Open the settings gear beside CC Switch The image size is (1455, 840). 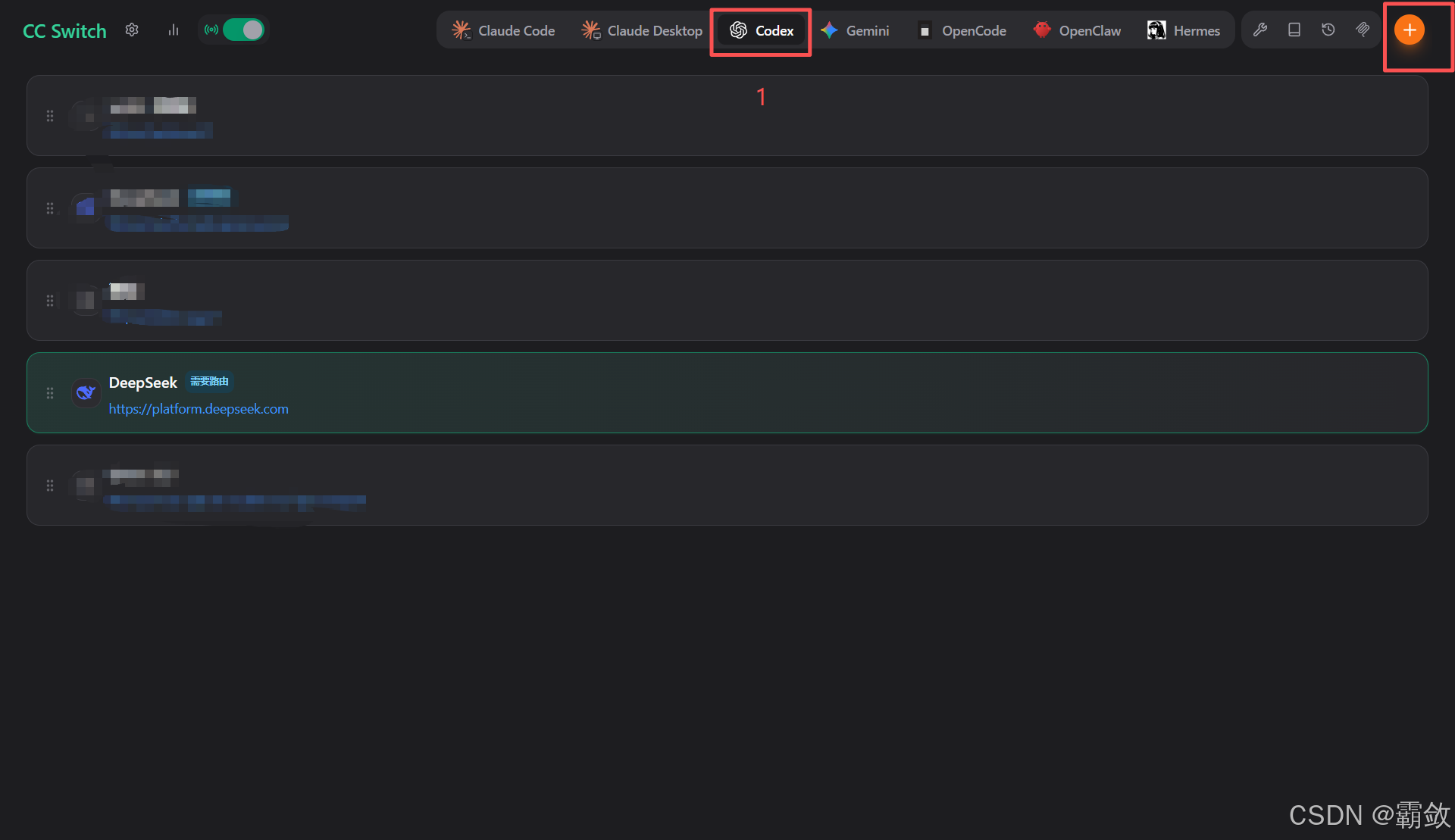[x=132, y=30]
